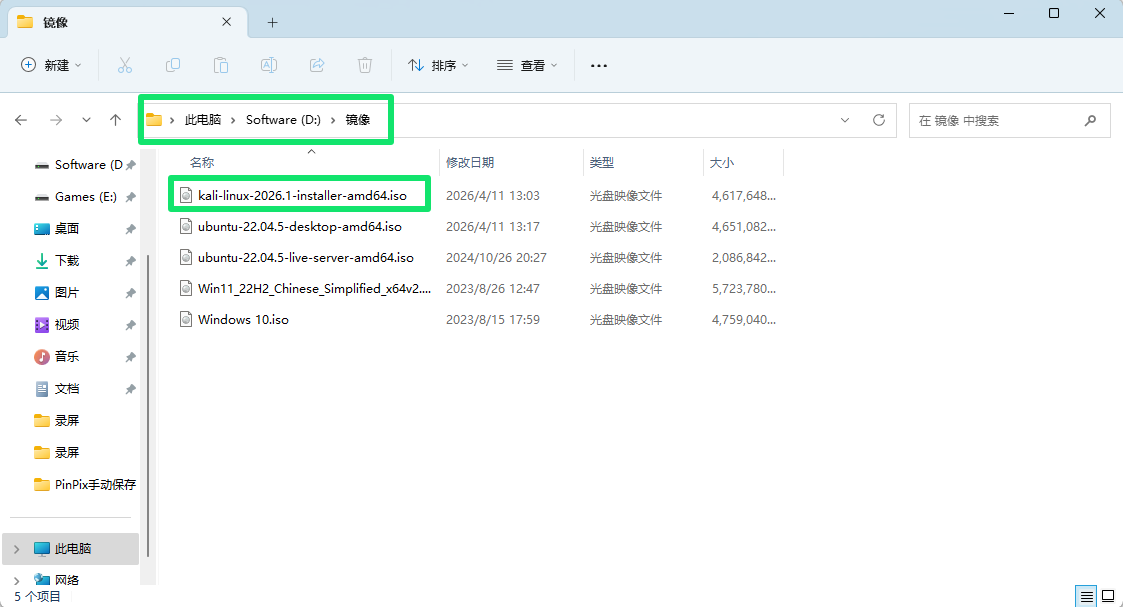Click the Cut scissors icon

(125, 65)
